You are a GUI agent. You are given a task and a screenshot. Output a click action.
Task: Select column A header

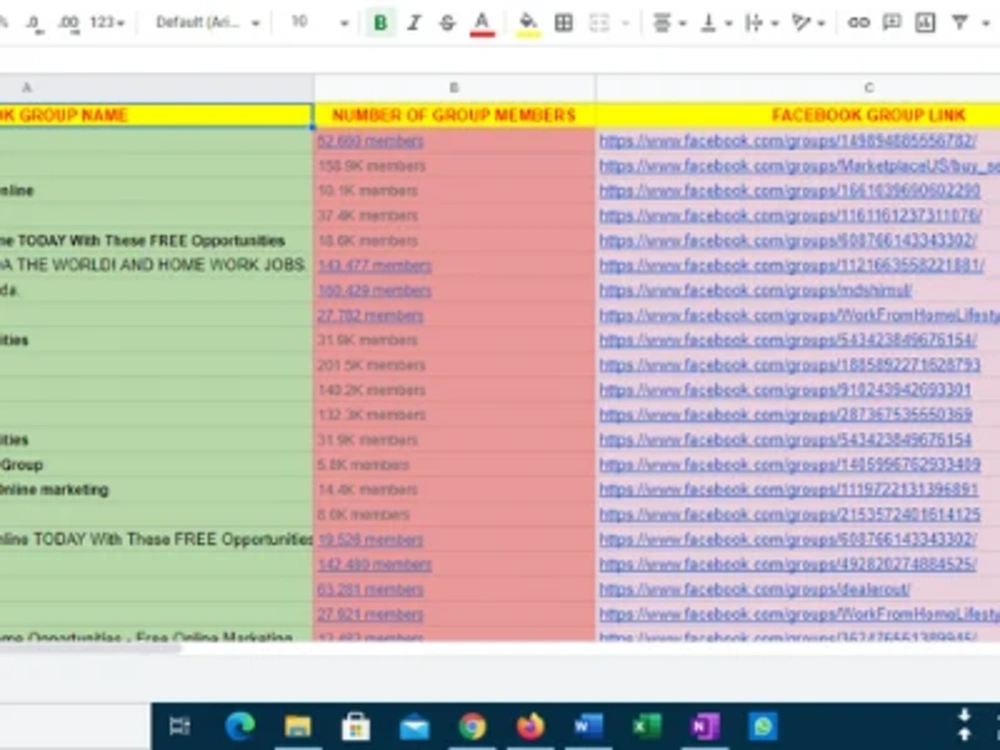pyautogui.click(x=156, y=88)
